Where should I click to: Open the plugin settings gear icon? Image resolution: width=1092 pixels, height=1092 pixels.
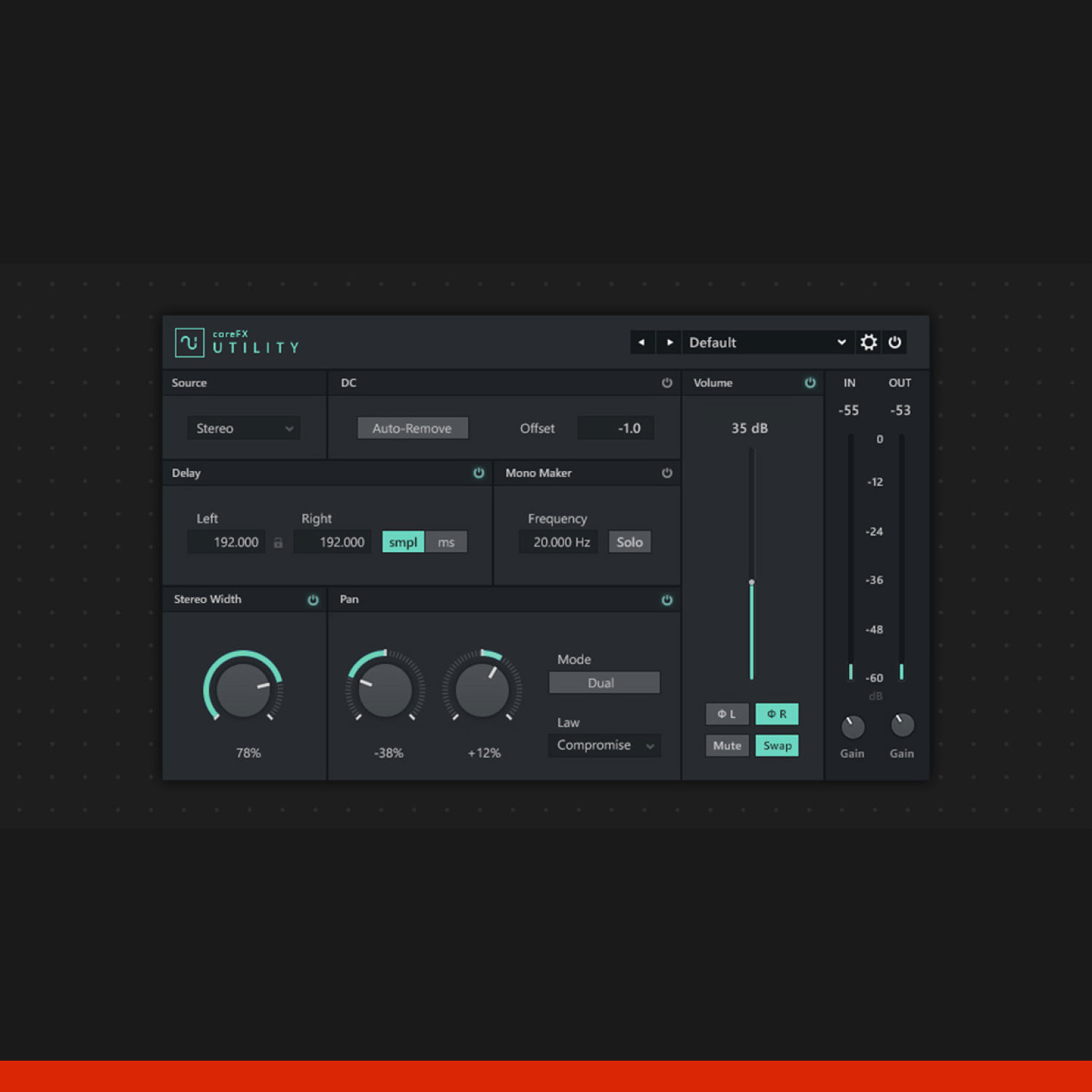tap(869, 342)
